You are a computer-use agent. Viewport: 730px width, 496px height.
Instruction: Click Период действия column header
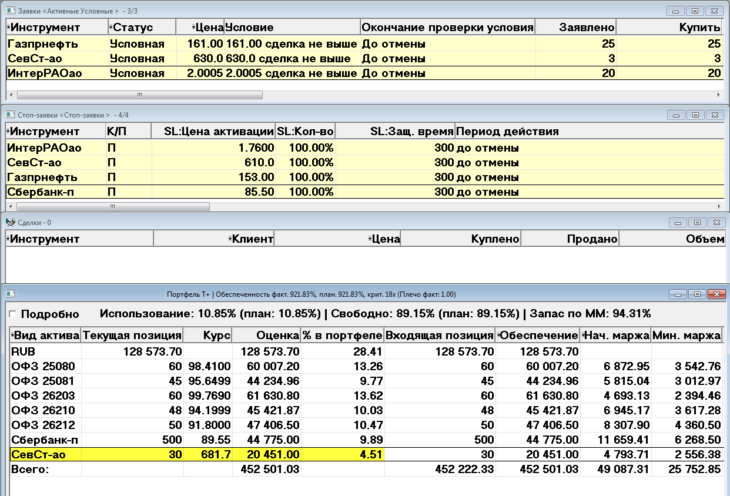pos(589,131)
